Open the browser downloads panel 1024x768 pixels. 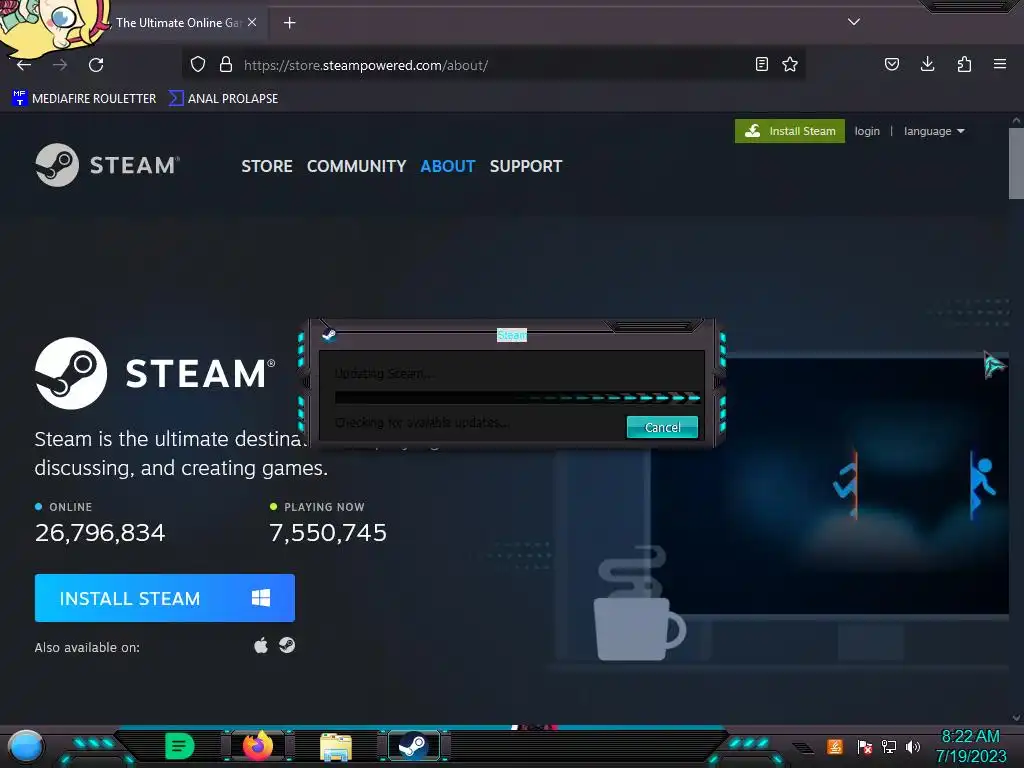pyautogui.click(x=927, y=64)
